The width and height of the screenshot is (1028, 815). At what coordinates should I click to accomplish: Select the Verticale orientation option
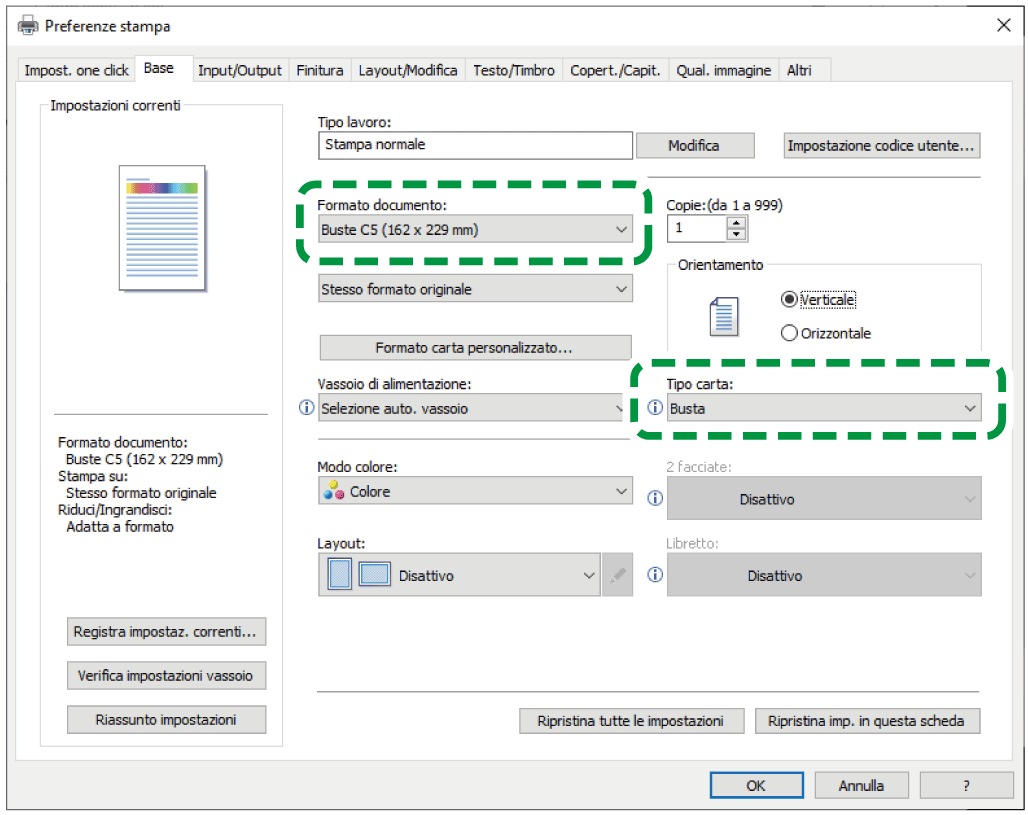[790, 300]
